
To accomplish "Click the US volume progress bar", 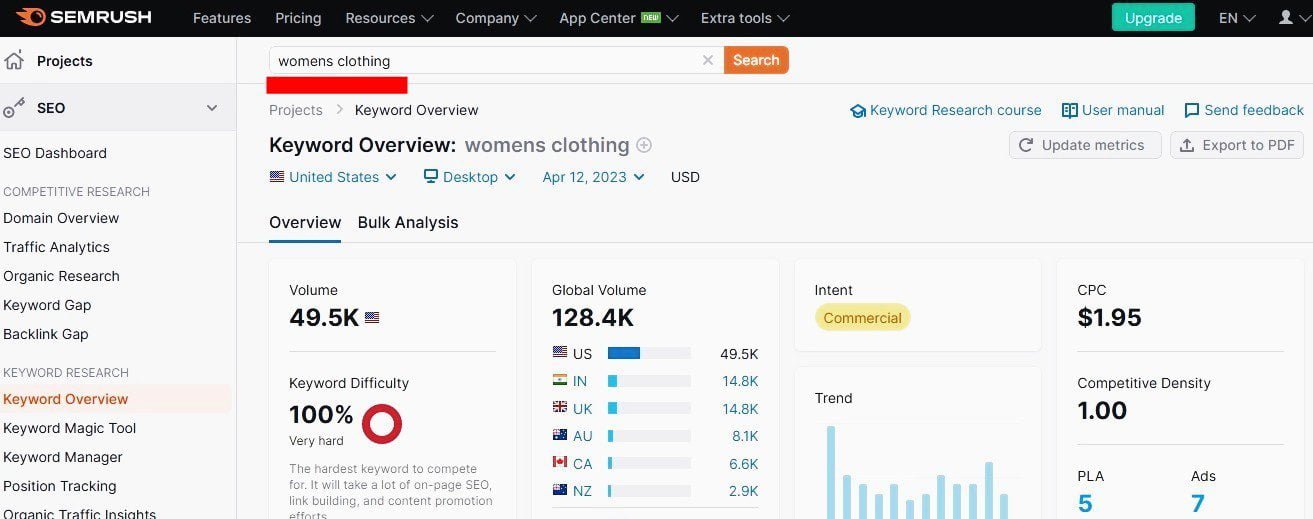I will [x=649, y=353].
